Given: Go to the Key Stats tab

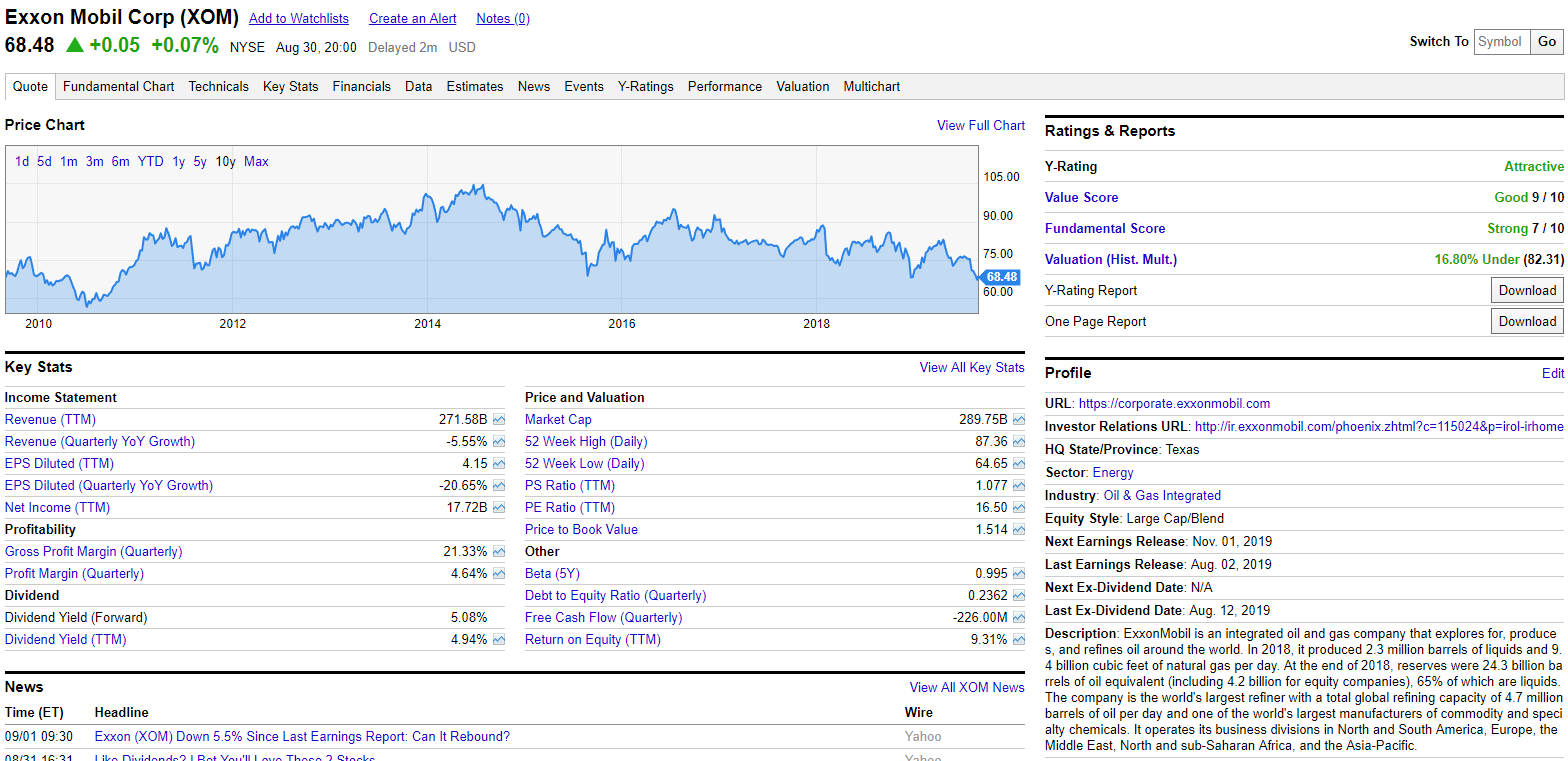Looking at the screenshot, I should pos(290,87).
